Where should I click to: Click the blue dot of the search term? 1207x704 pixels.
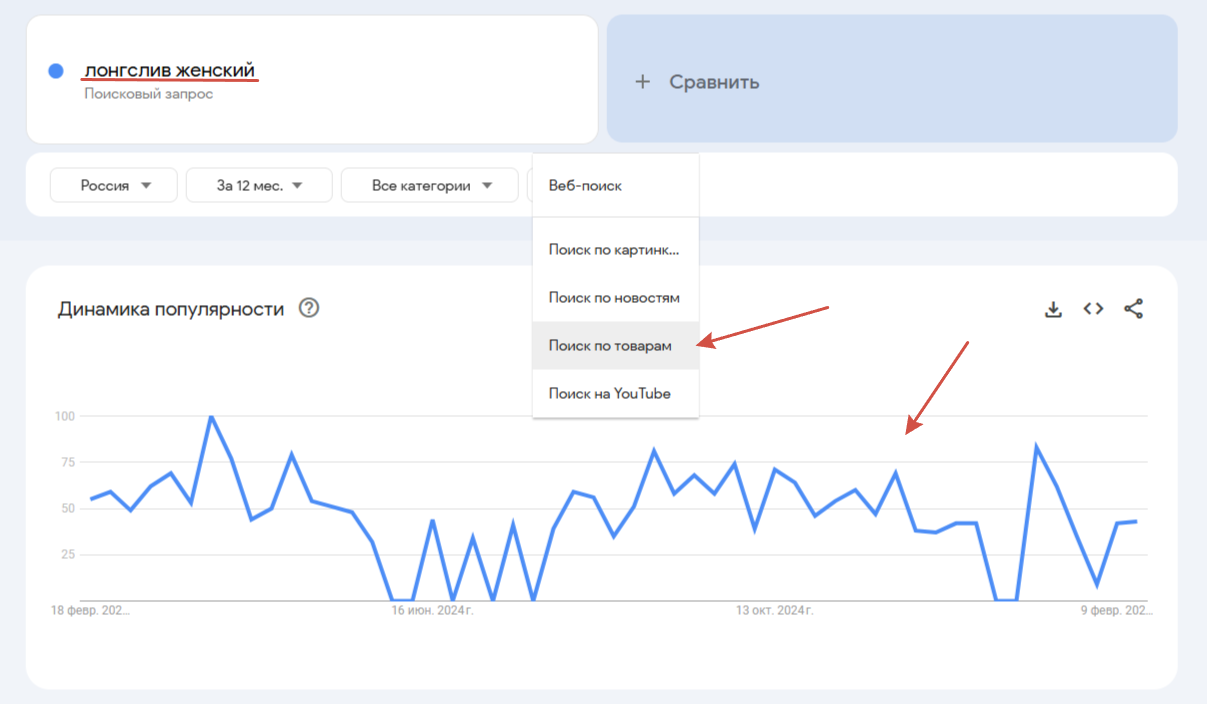tap(56, 71)
